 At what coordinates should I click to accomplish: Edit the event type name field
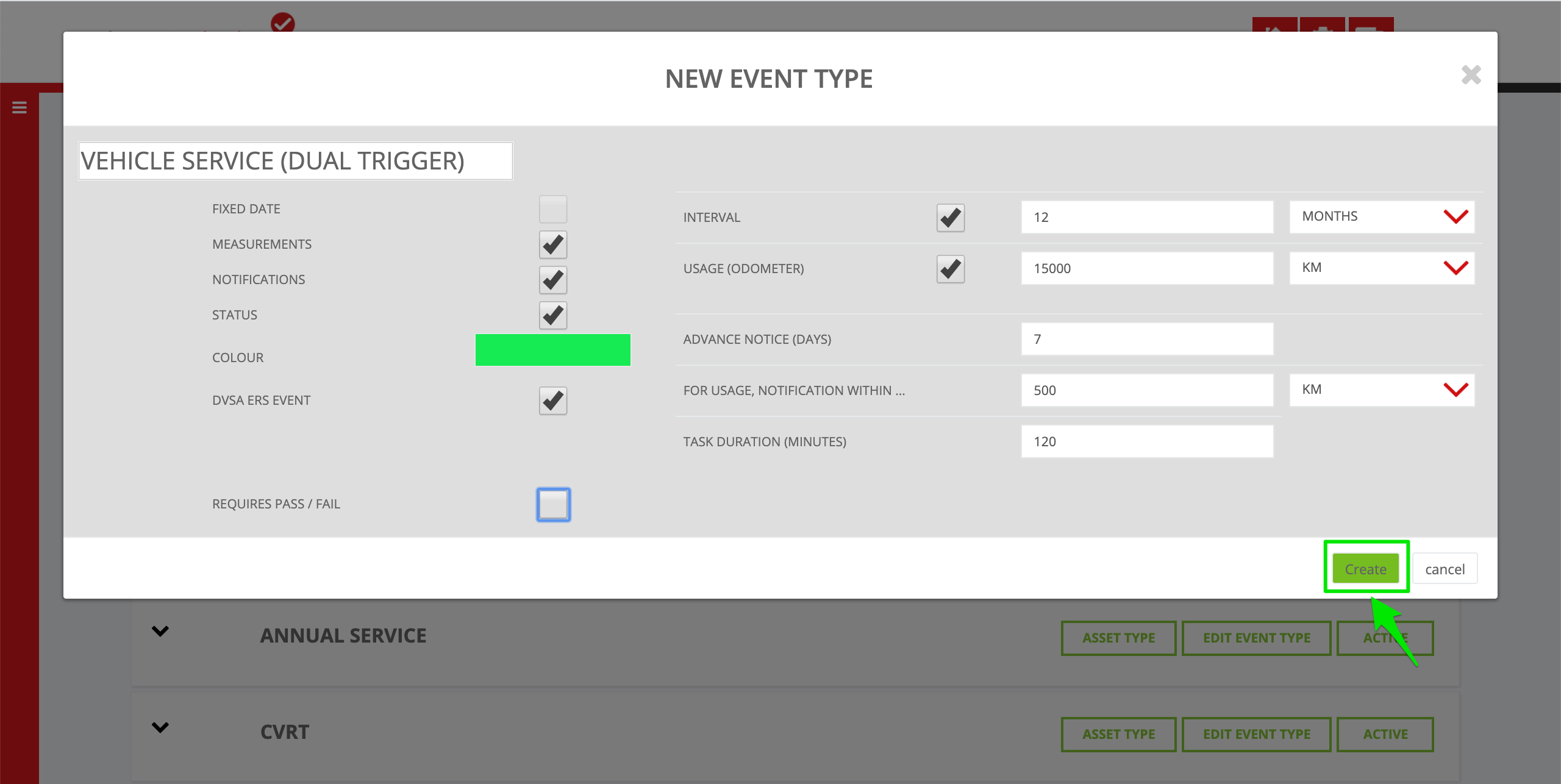coord(296,161)
